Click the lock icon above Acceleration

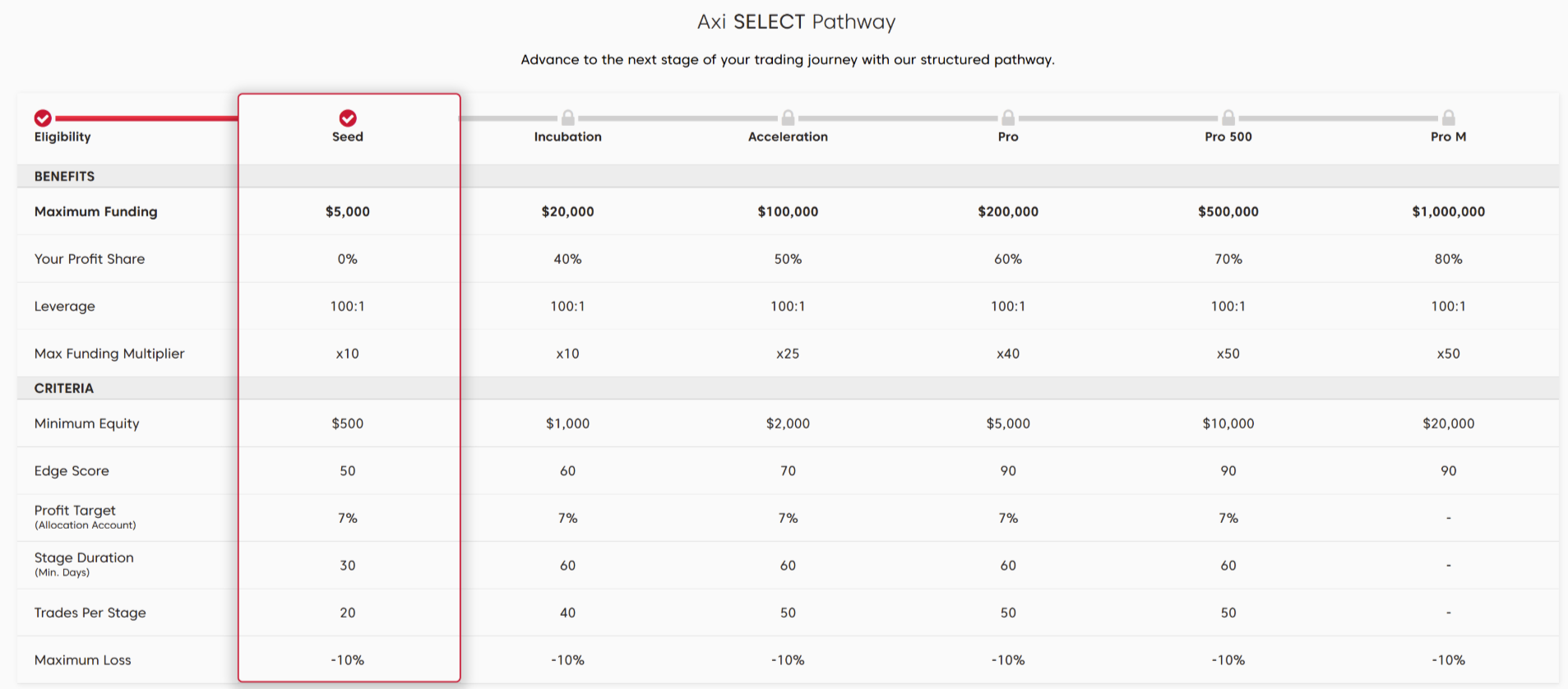pyautogui.click(x=788, y=118)
